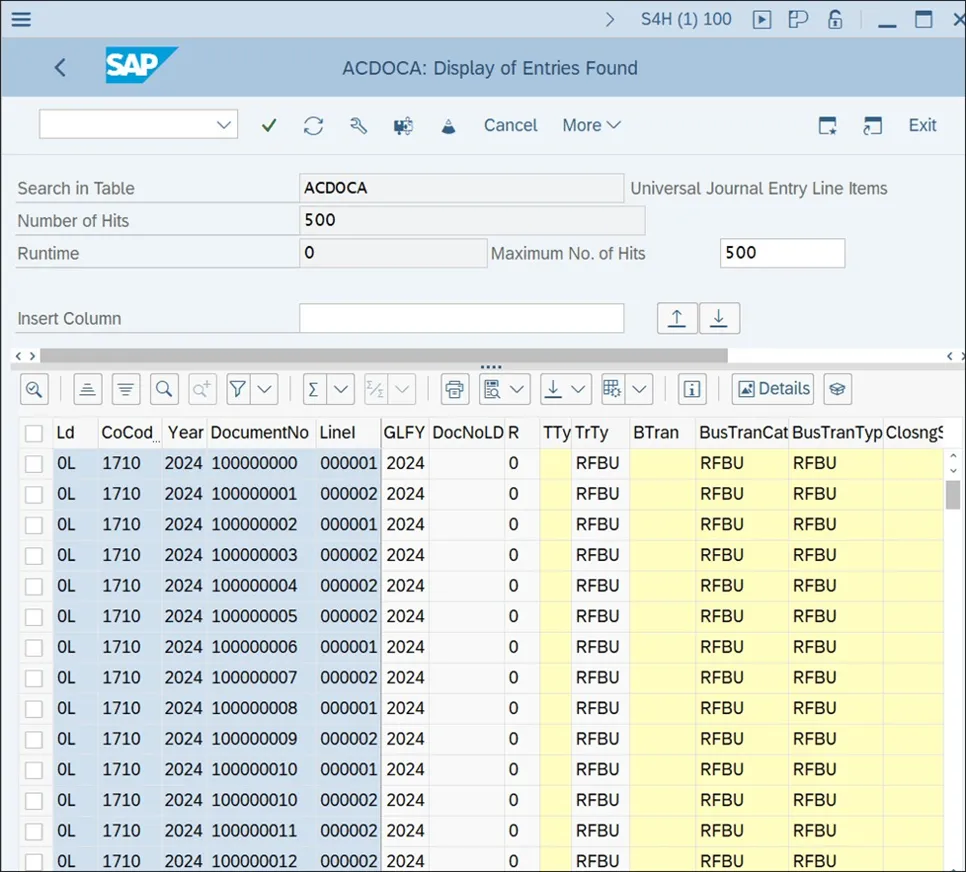Click the grid's scroll down arrow
The width and height of the screenshot is (966, 872).
pyautogui.click(x=953, y=471)
